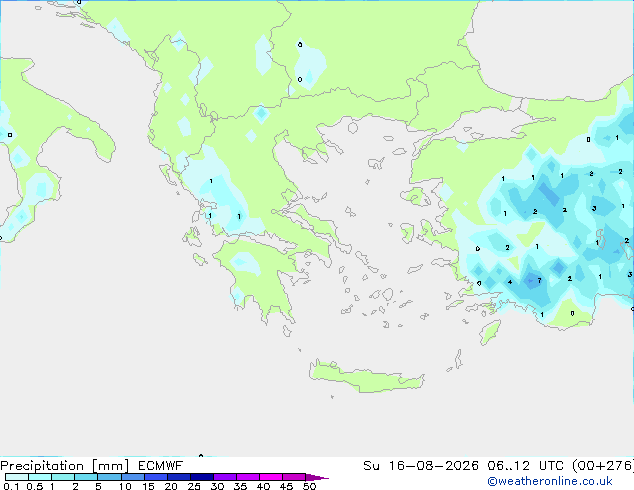The width and height of the screenshot is (634, 490).
Task: Click the 25–30 mm navy legend swatch
Action: point(201,477)
